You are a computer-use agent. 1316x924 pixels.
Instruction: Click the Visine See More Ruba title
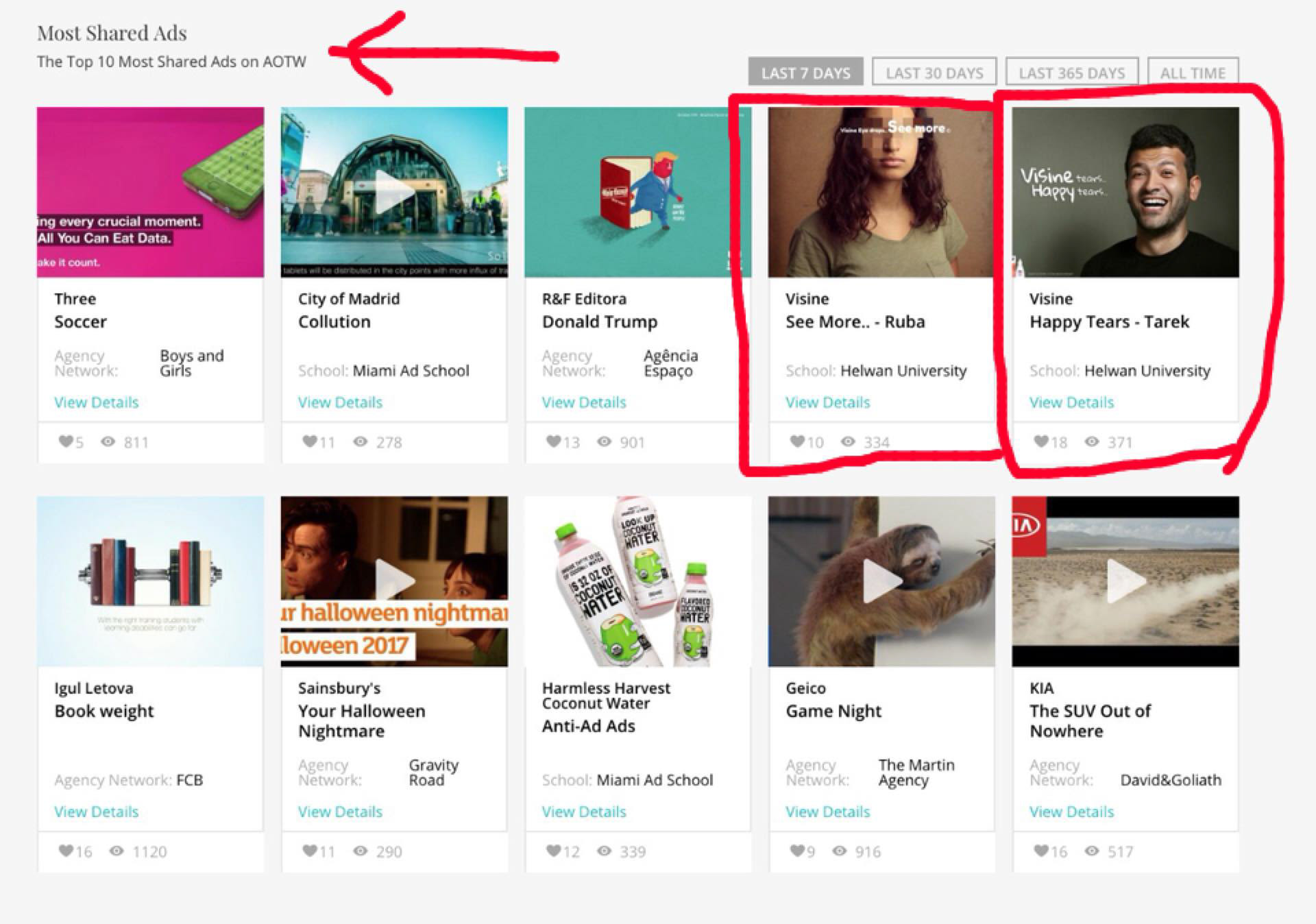coord(855,321)
